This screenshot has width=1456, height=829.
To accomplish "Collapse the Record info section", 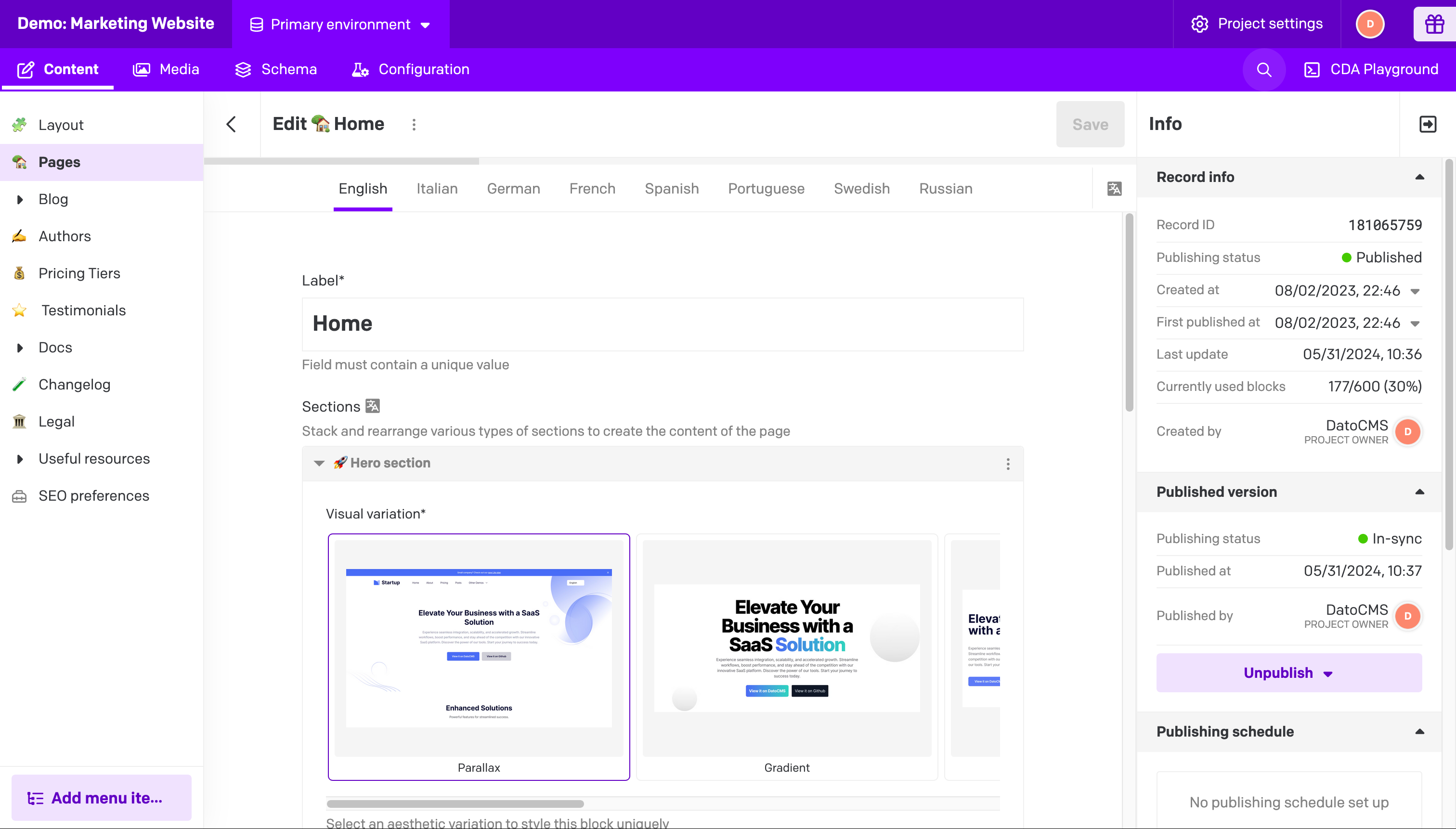I will click(1419, 177).
